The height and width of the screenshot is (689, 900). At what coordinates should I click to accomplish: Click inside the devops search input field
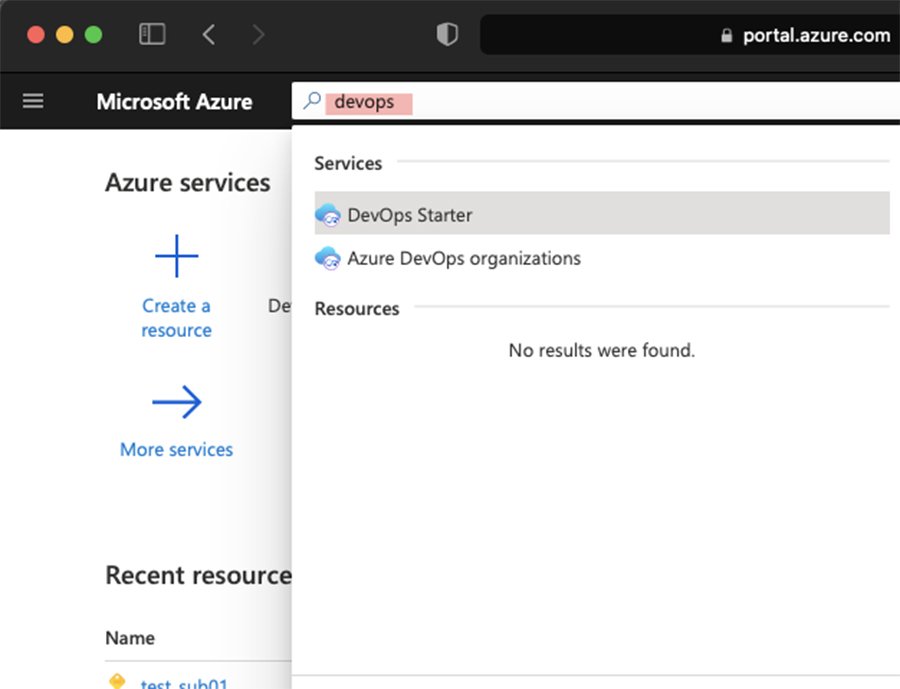368,102
